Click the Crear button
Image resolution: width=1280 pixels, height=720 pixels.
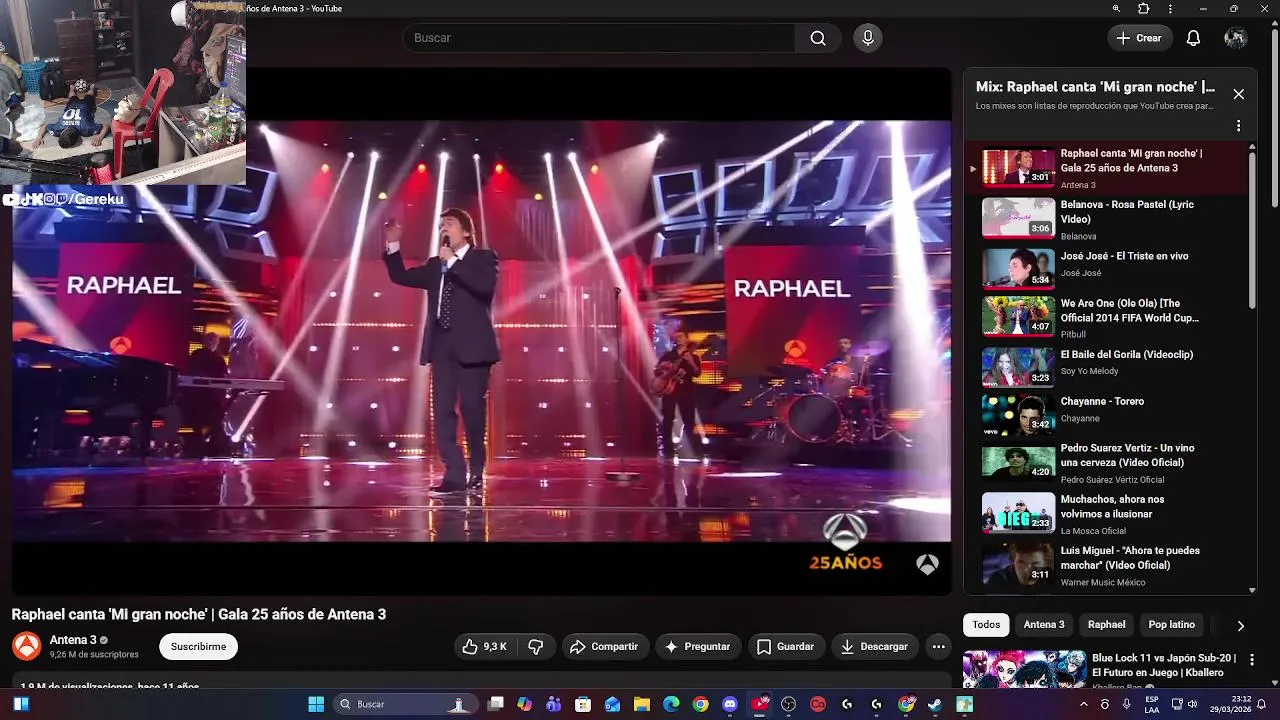point(1139,38)
